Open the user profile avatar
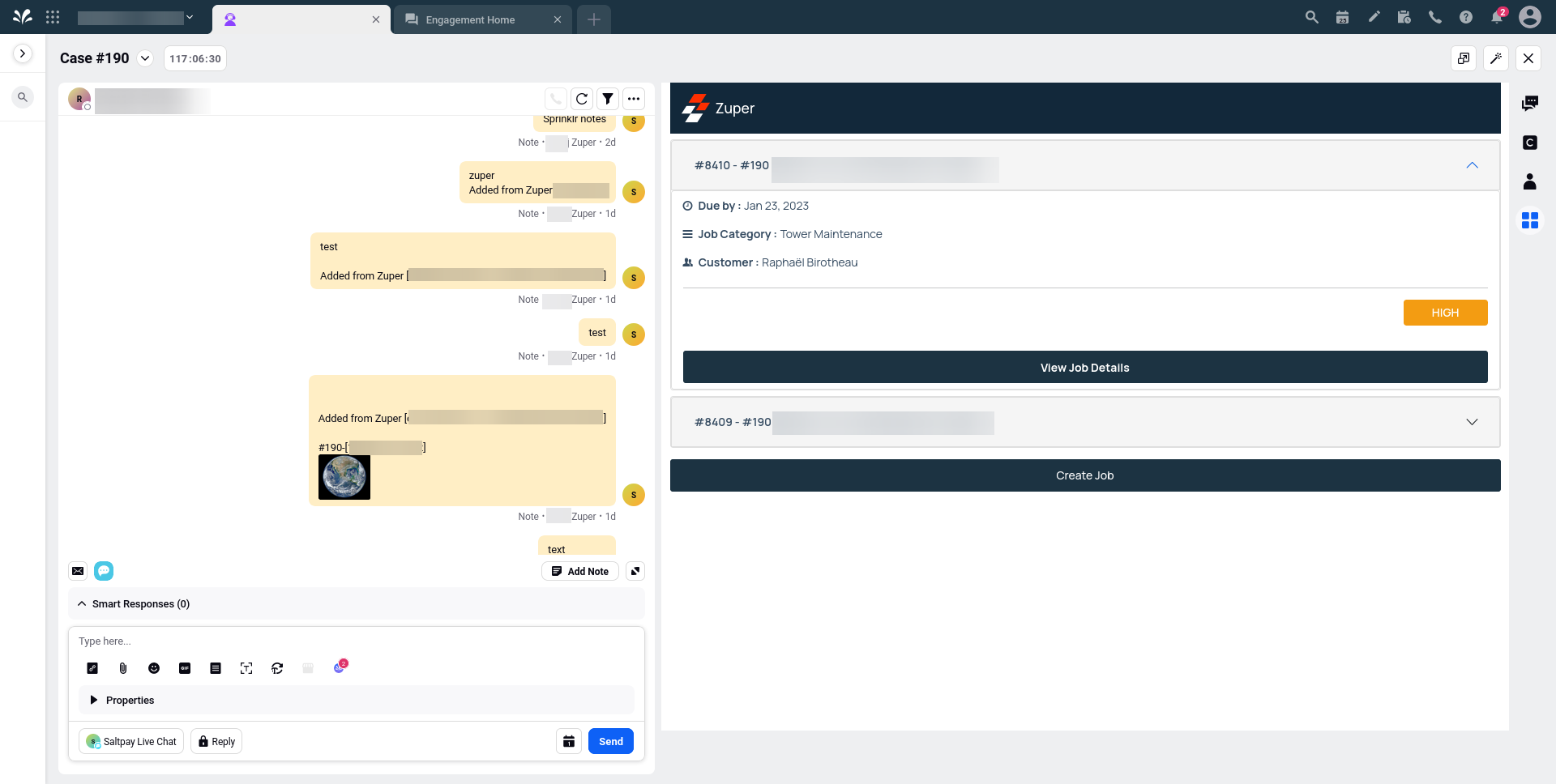This screenshot has width=1556, height=784. click(1530, 17)
